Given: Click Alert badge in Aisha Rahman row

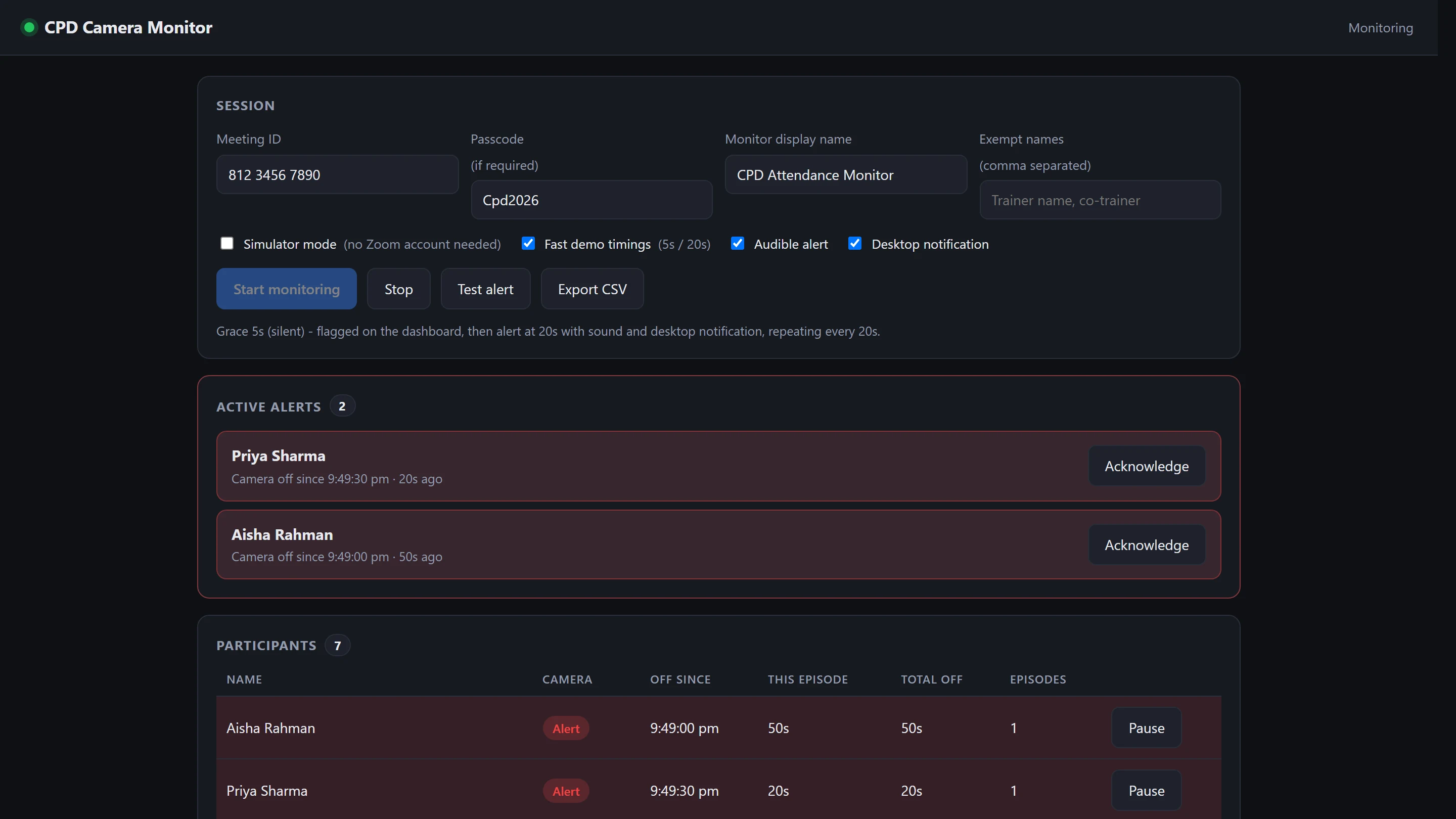Looking at the screenshot, I should tap(566, 729).
